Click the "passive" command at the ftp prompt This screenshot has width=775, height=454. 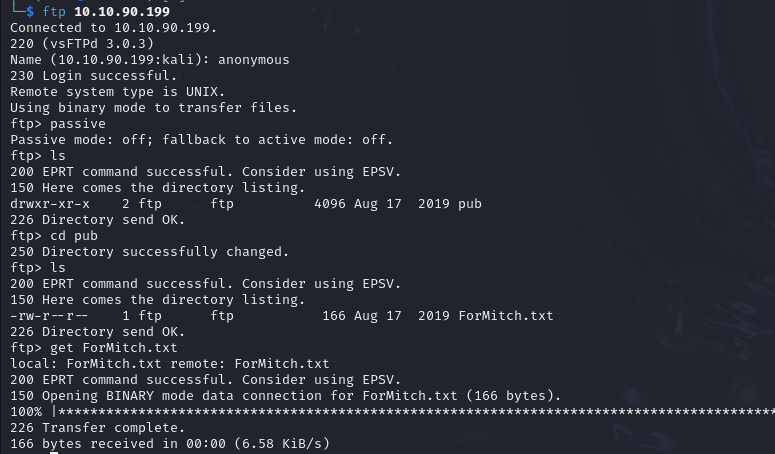tap(77, 123)
